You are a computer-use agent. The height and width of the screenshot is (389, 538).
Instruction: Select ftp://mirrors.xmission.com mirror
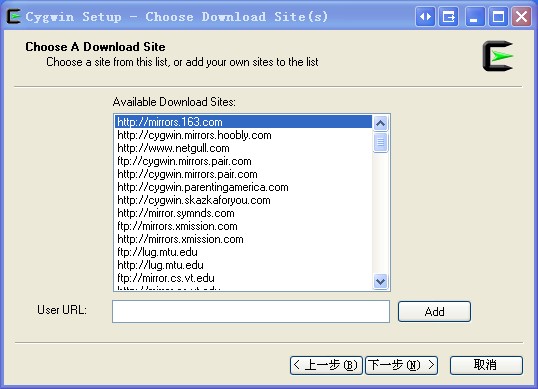pyautogui.click(x=243, y=226)
